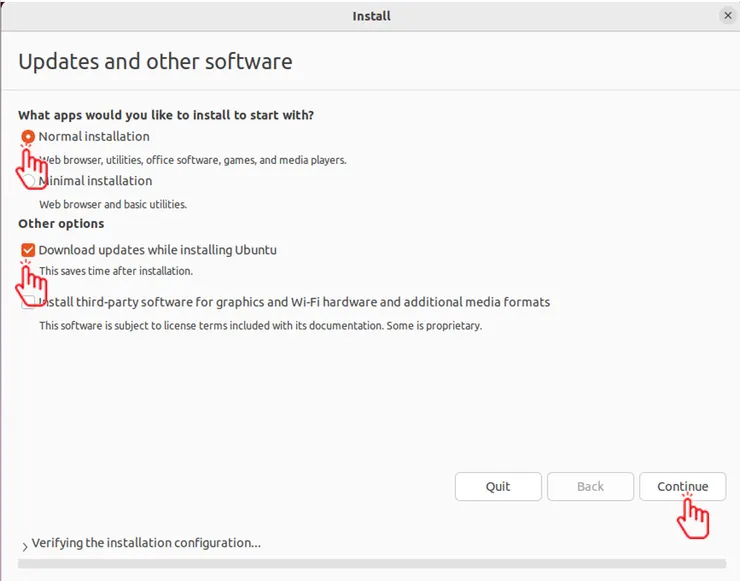Click the "Updates and other software" heading

(155, 61)
